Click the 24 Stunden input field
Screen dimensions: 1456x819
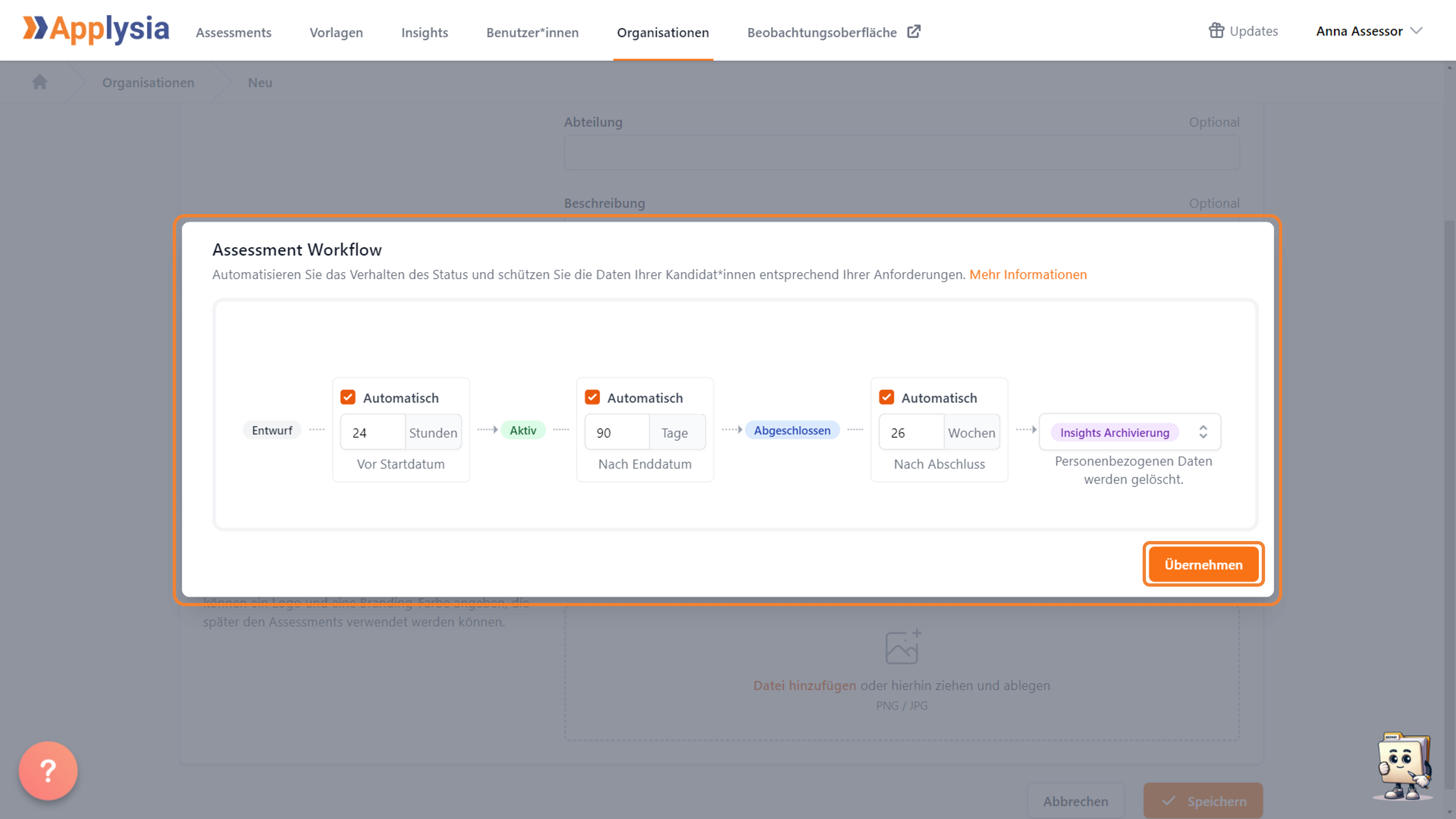click(x=373, y=432)
